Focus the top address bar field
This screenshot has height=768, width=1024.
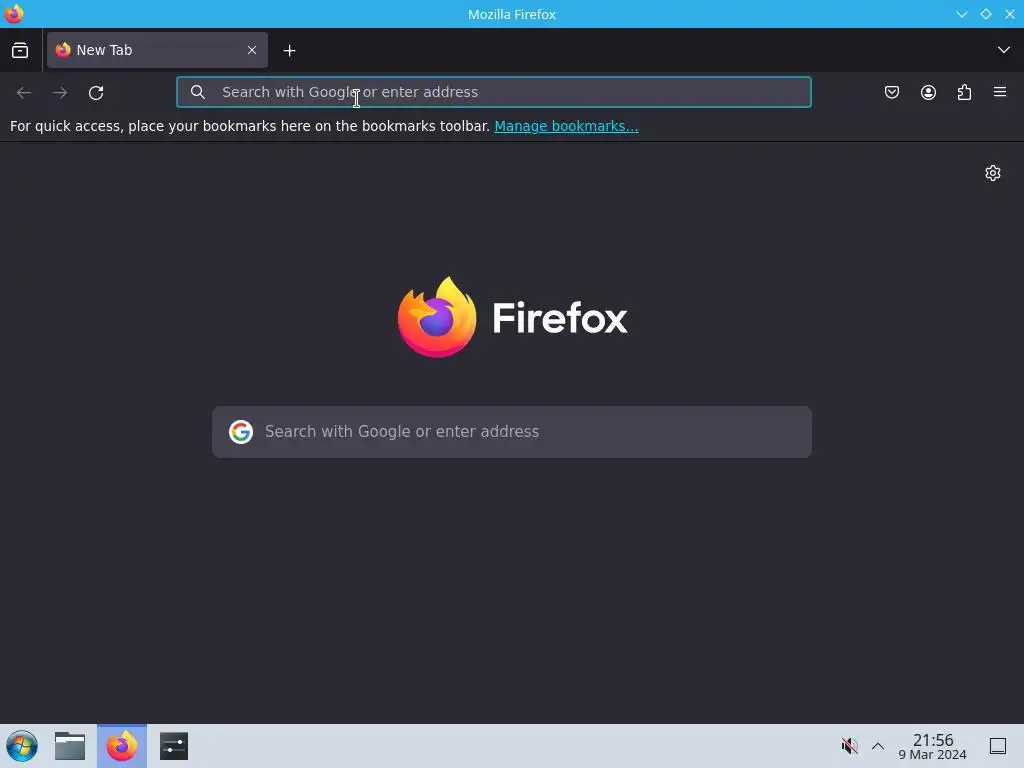(x=494, y=92)
